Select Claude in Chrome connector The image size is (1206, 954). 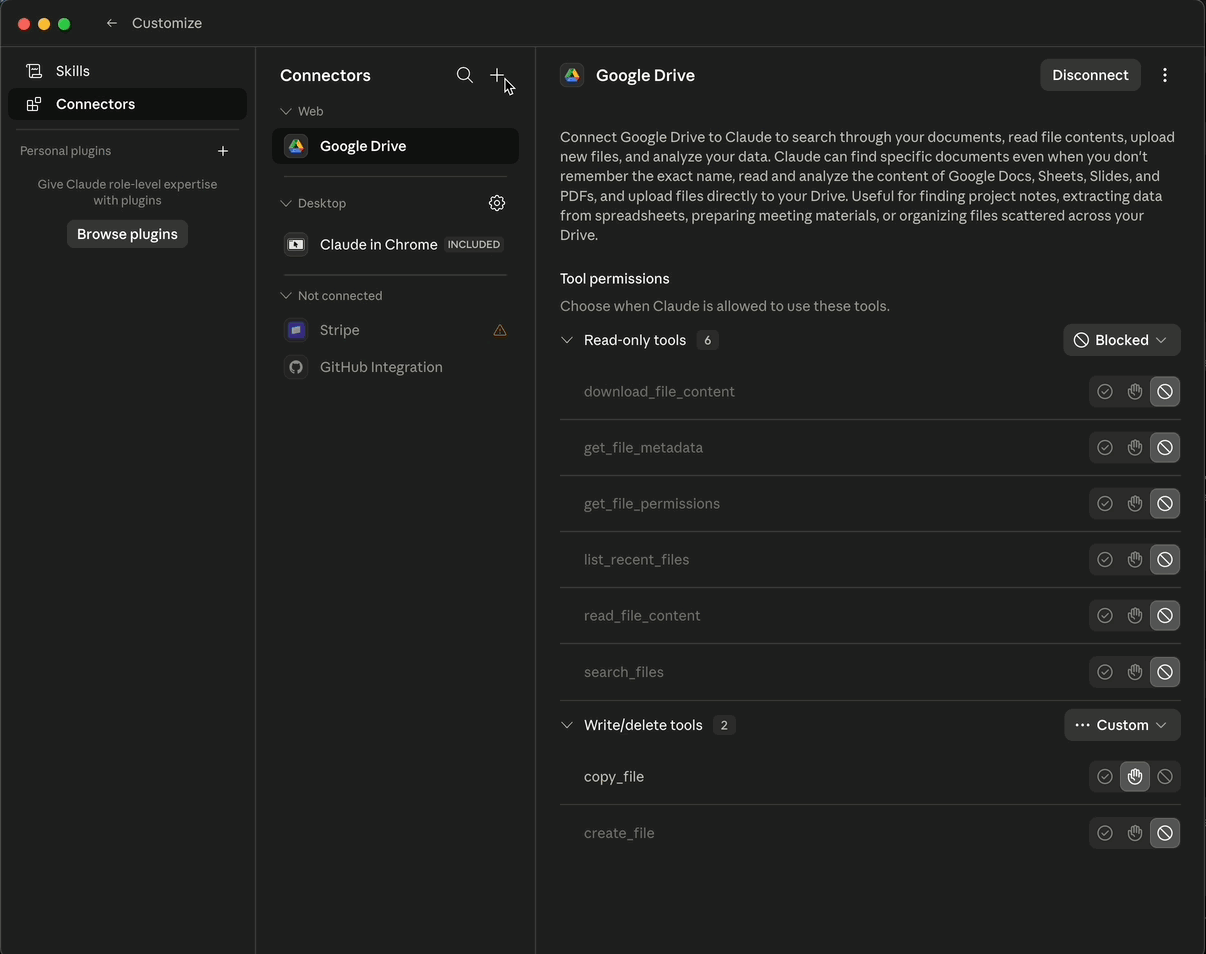tap(395, 244)
